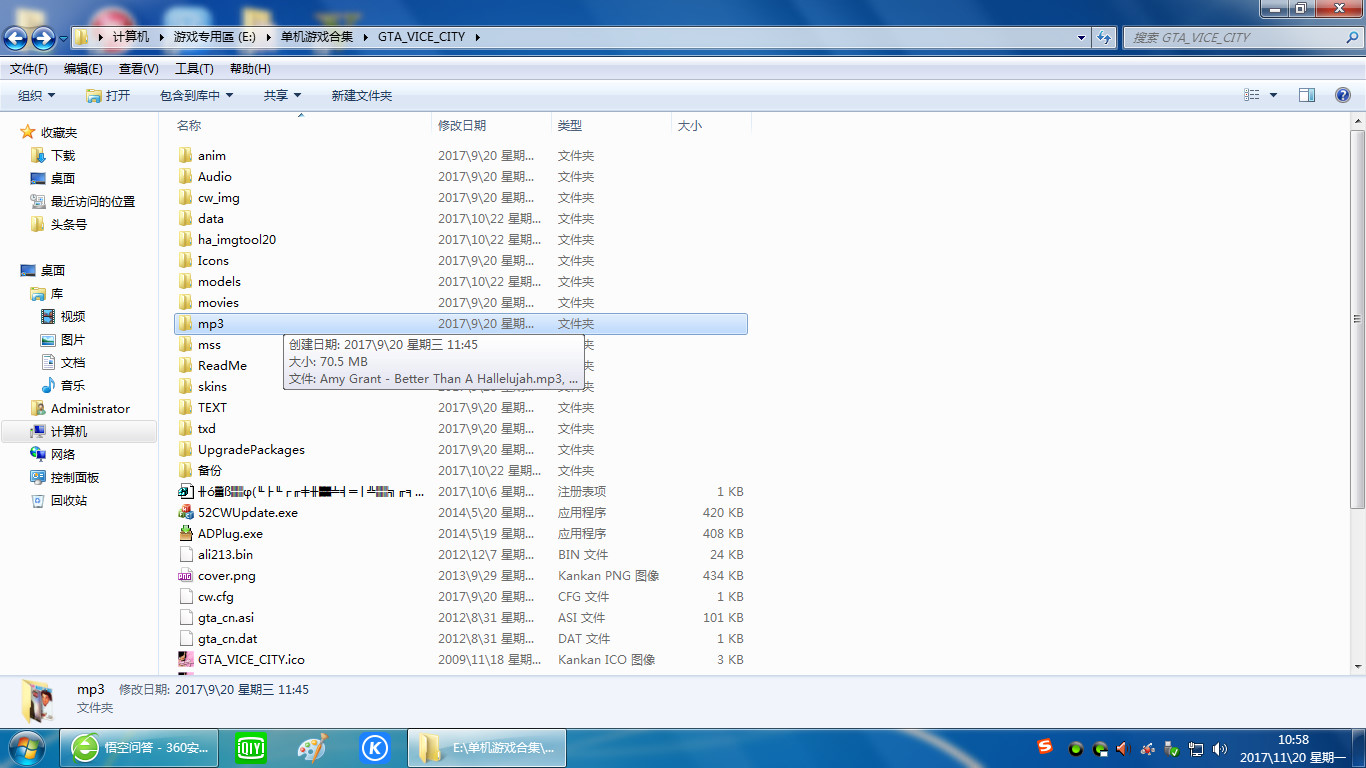The image size is (1366, 768).
Task: Select 回收站 in navigation pane
Action: [69, 500]
